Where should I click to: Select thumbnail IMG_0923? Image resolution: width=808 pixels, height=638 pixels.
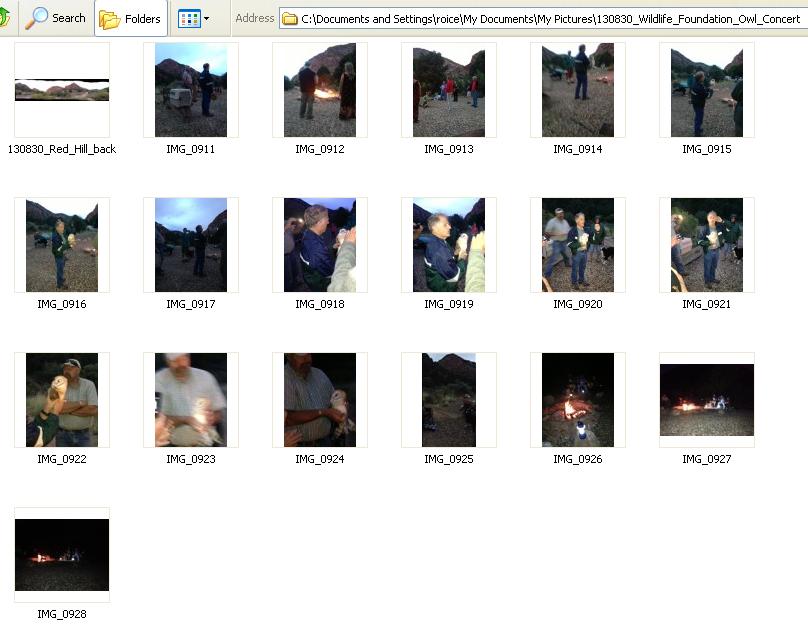coord(191,400)
